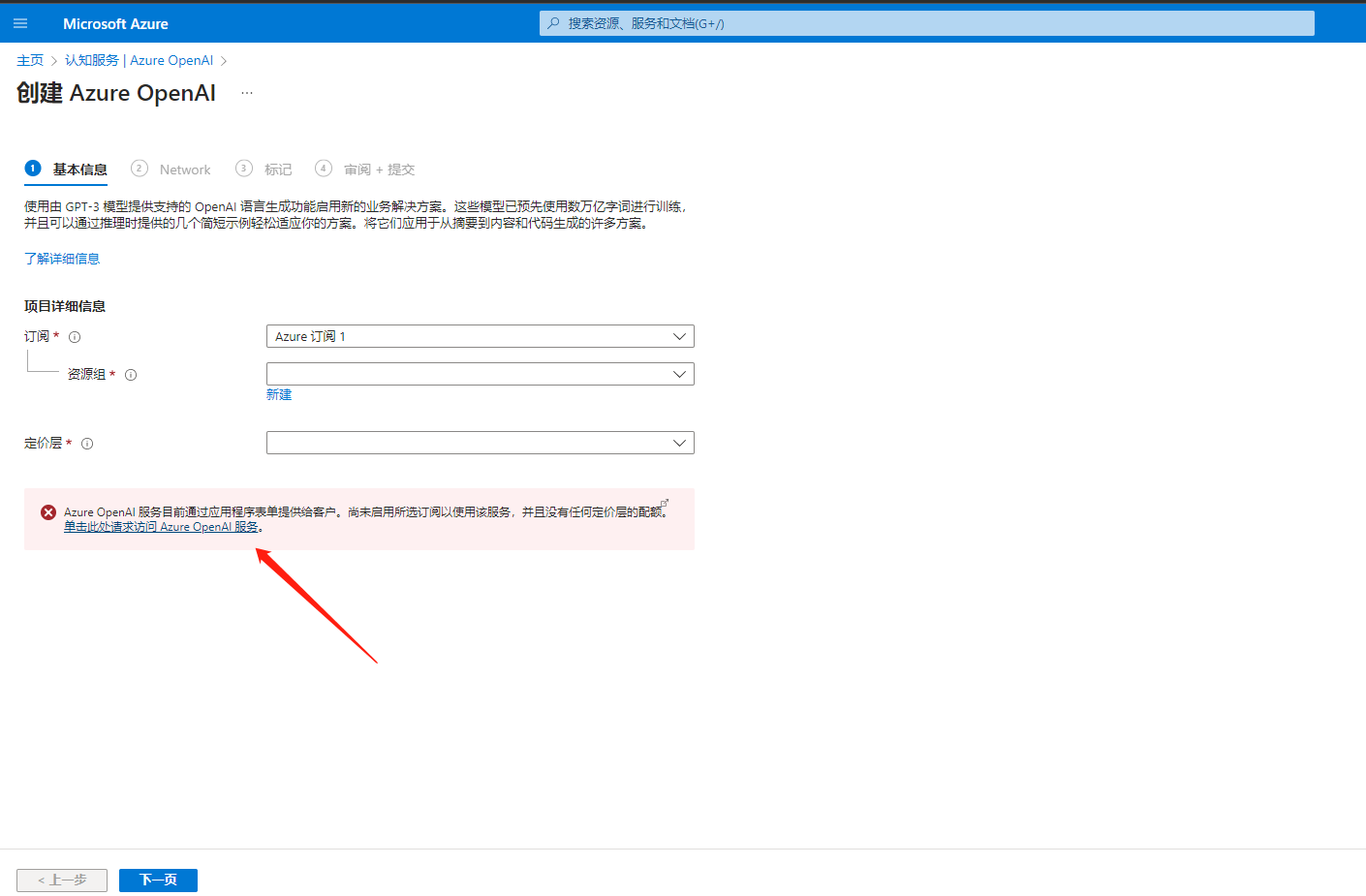This screenshot has width=1366, height=896.
Task: Open the 定价层 dropdown
Action: click(x=481, y=443)
